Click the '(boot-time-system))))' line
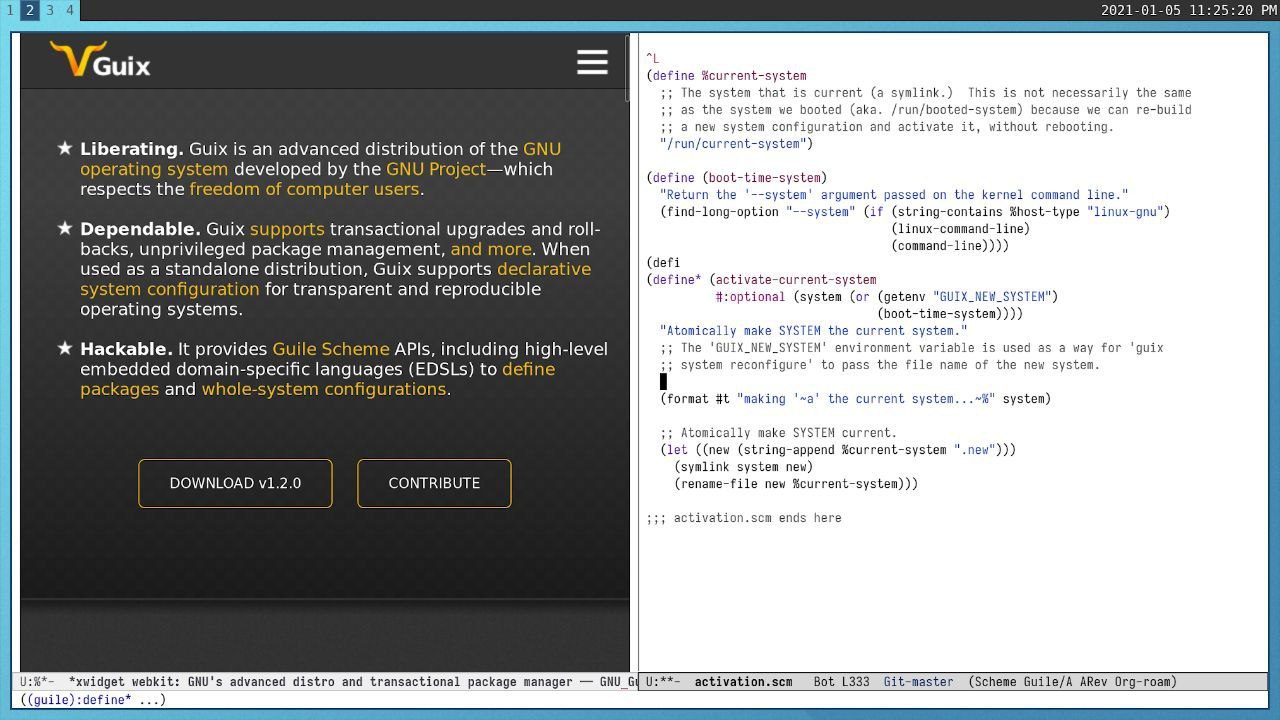Viewport: 1280px width, 720px height. point(950,314)
